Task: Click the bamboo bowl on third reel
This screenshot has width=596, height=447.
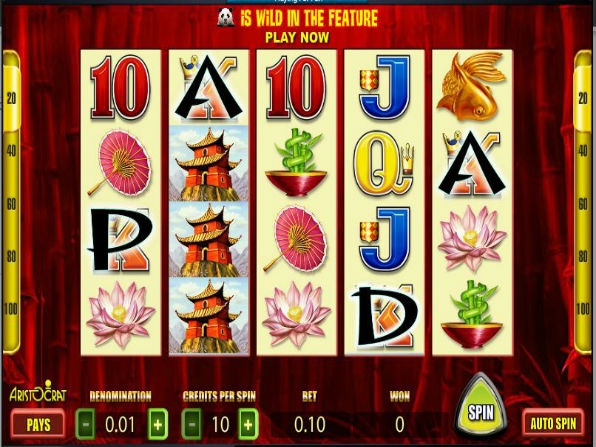Action: 296,163
